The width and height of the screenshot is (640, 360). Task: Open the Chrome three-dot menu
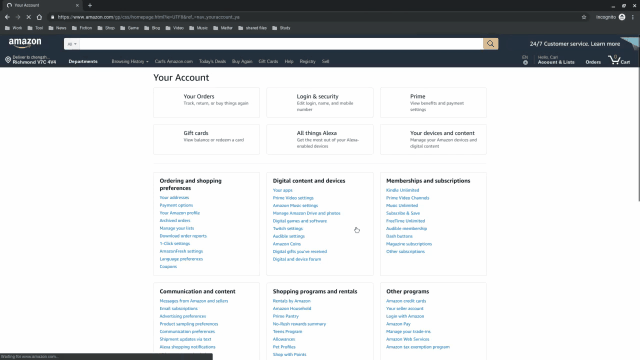click(x=633, y=17)
